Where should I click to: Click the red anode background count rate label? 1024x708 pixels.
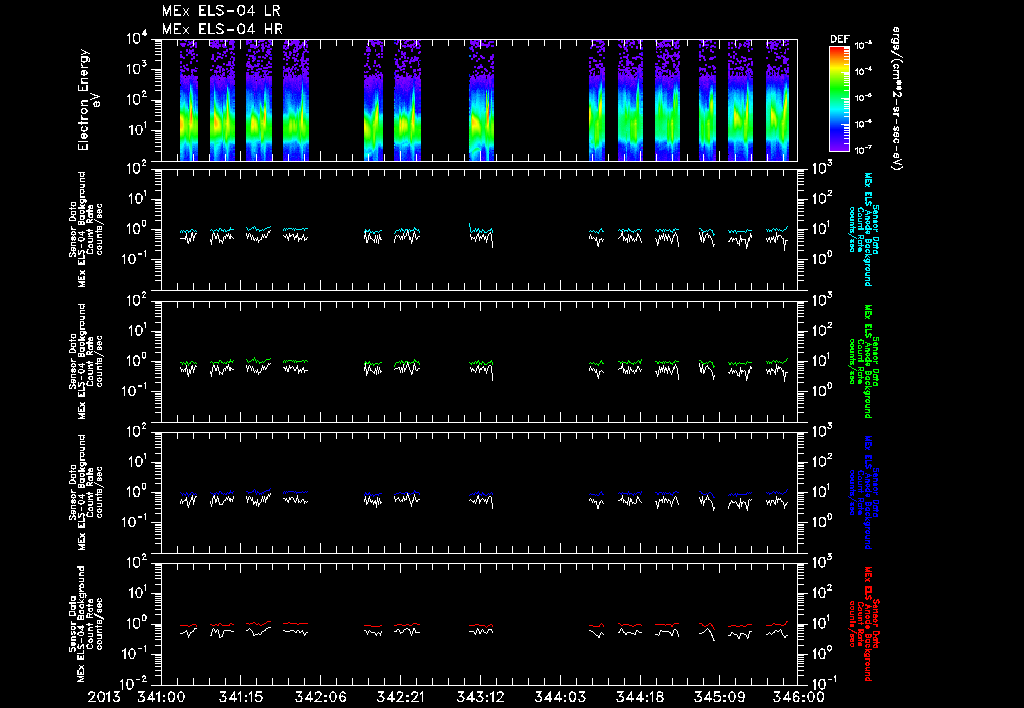863,624
